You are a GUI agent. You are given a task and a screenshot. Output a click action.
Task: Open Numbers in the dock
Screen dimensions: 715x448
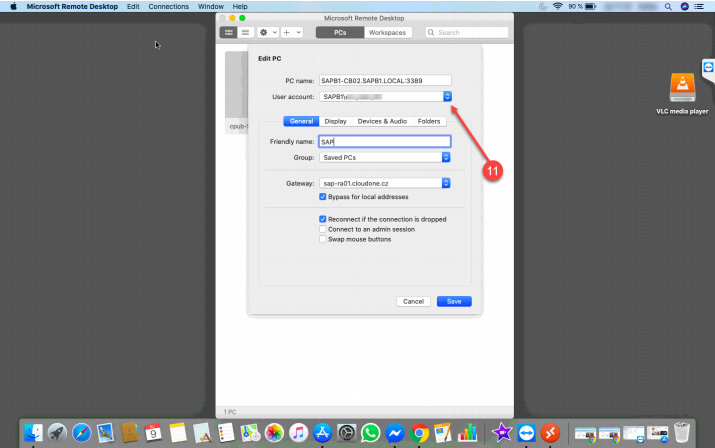pyautogui.click(x=467, y=432)
